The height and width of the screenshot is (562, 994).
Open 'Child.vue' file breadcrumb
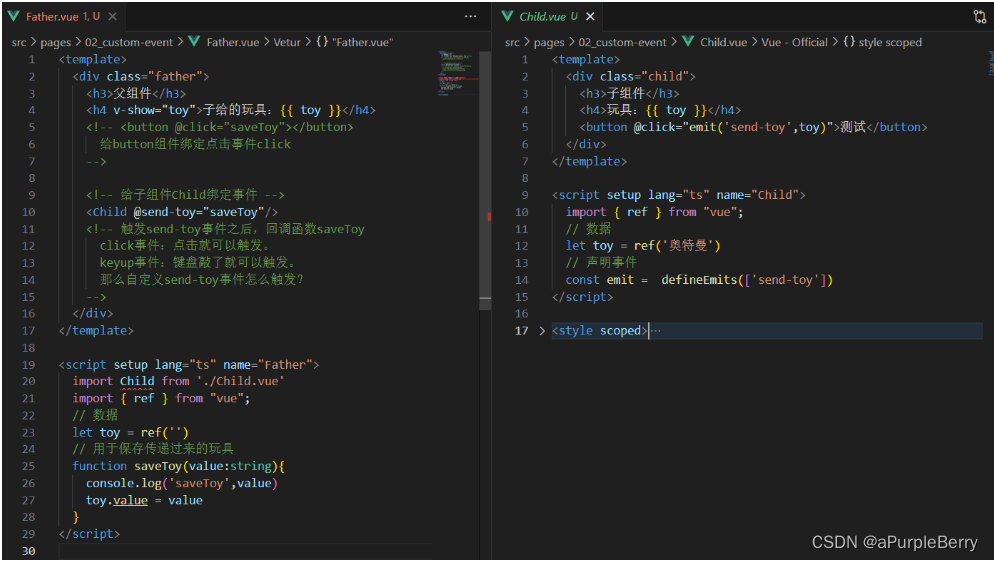pos(723,42)
